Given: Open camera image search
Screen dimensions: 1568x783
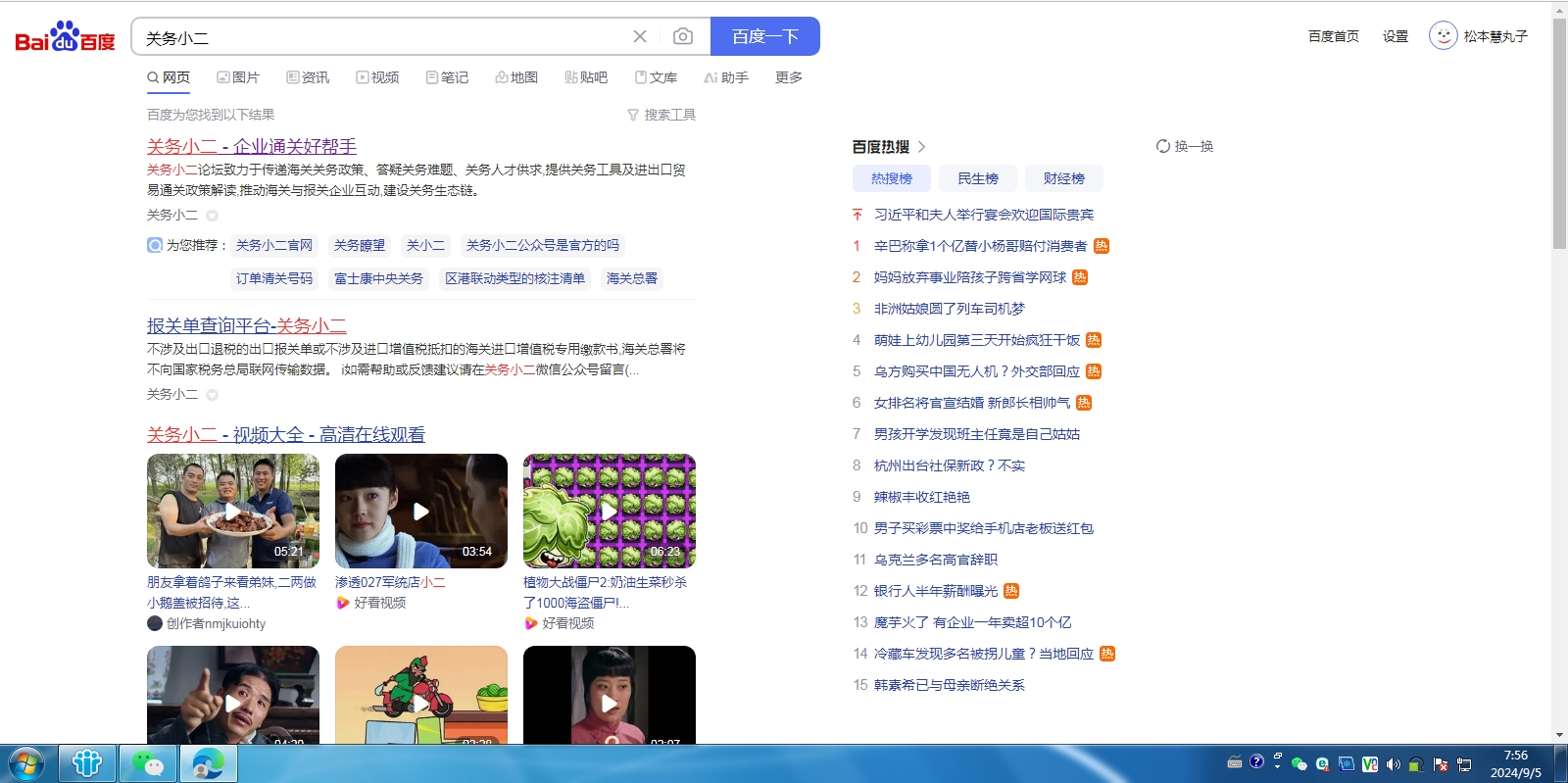Looking at the screenshot, I should coord(683,36).
